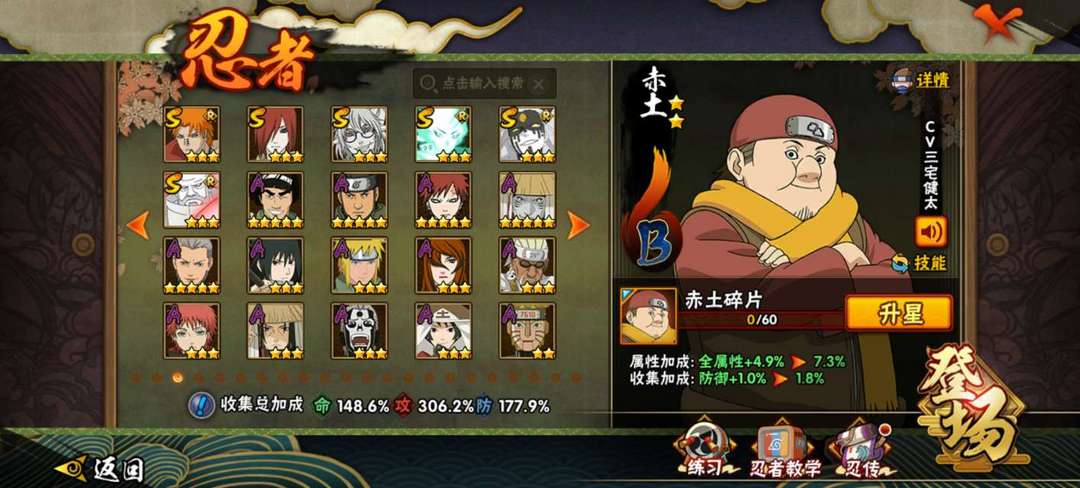
Task: Tap the 登场 deploy button
Action: coord(974,405)
